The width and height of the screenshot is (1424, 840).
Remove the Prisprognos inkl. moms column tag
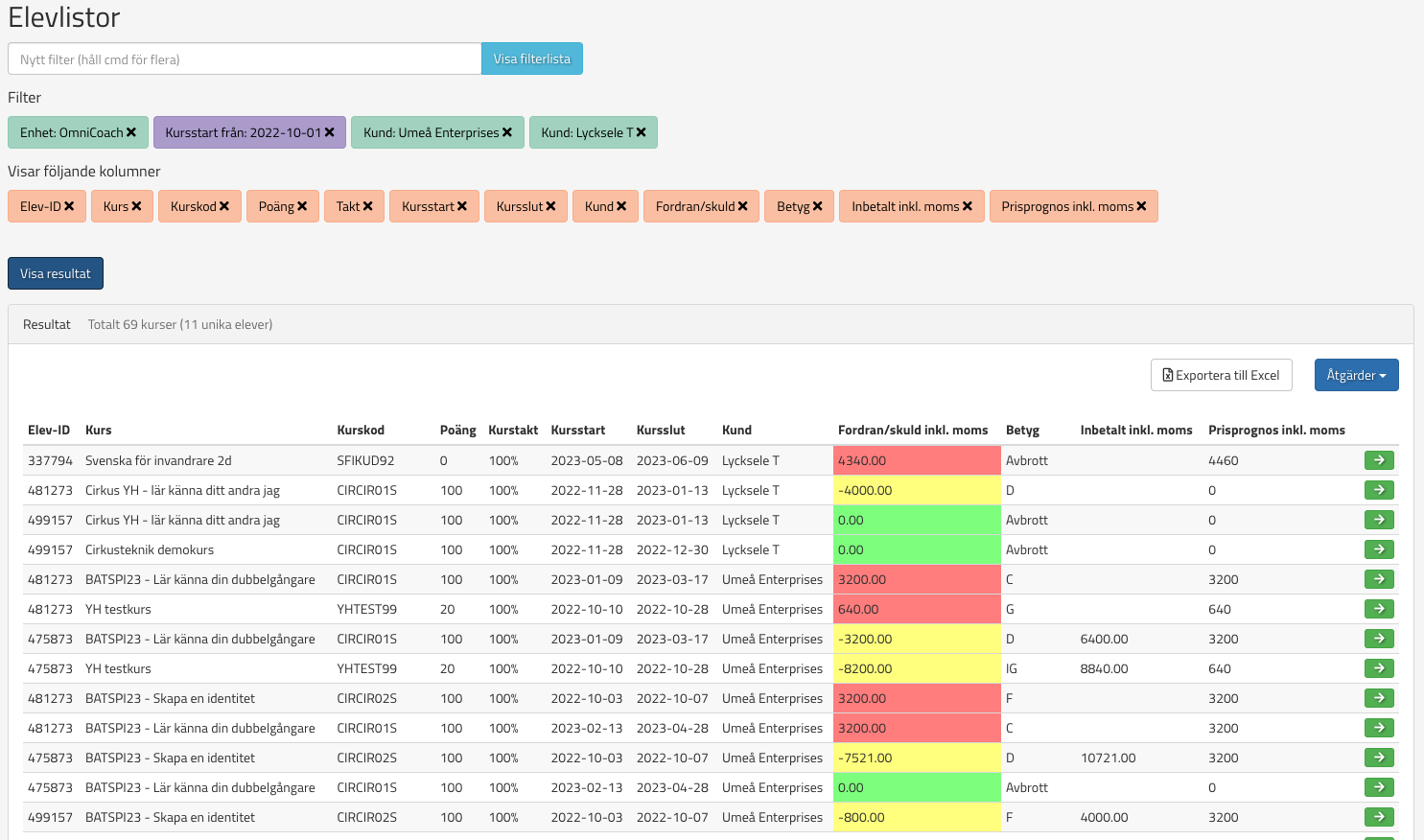[x=1141, y=207]
